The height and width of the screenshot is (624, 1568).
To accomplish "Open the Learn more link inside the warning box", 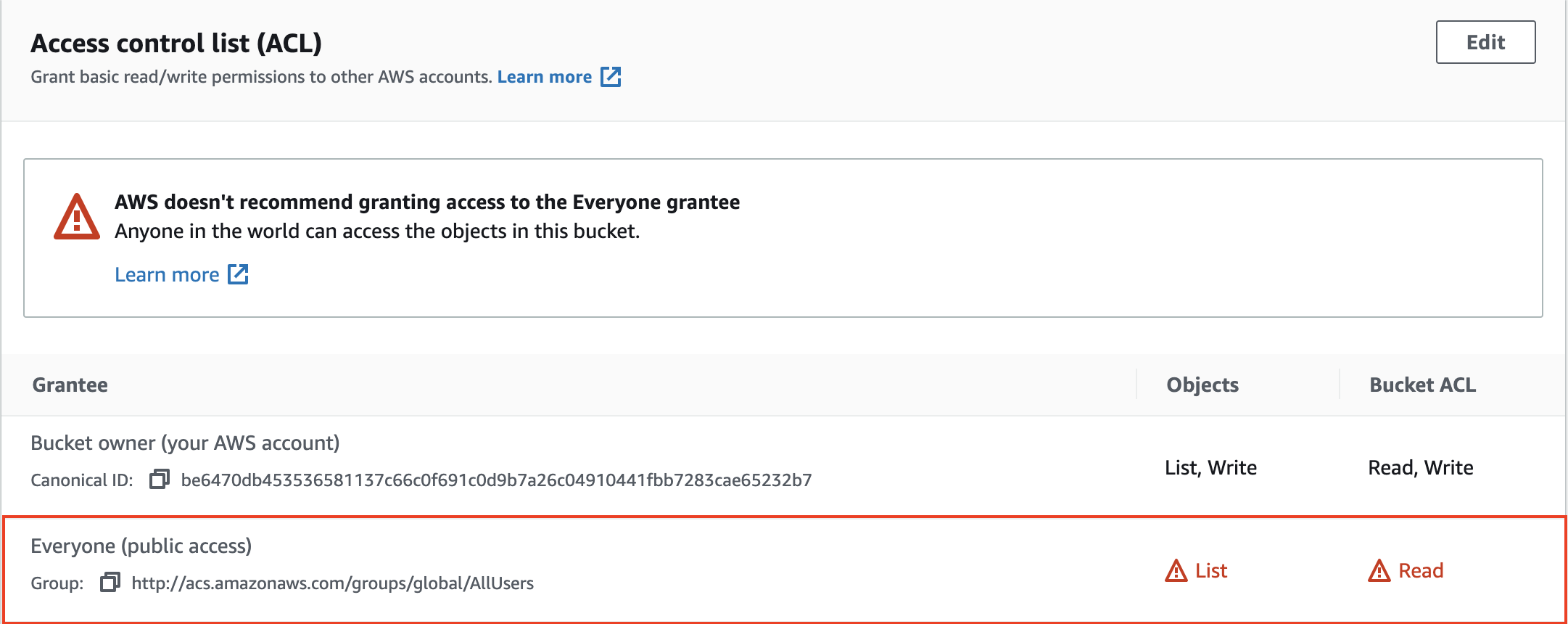I will (167, 275).
